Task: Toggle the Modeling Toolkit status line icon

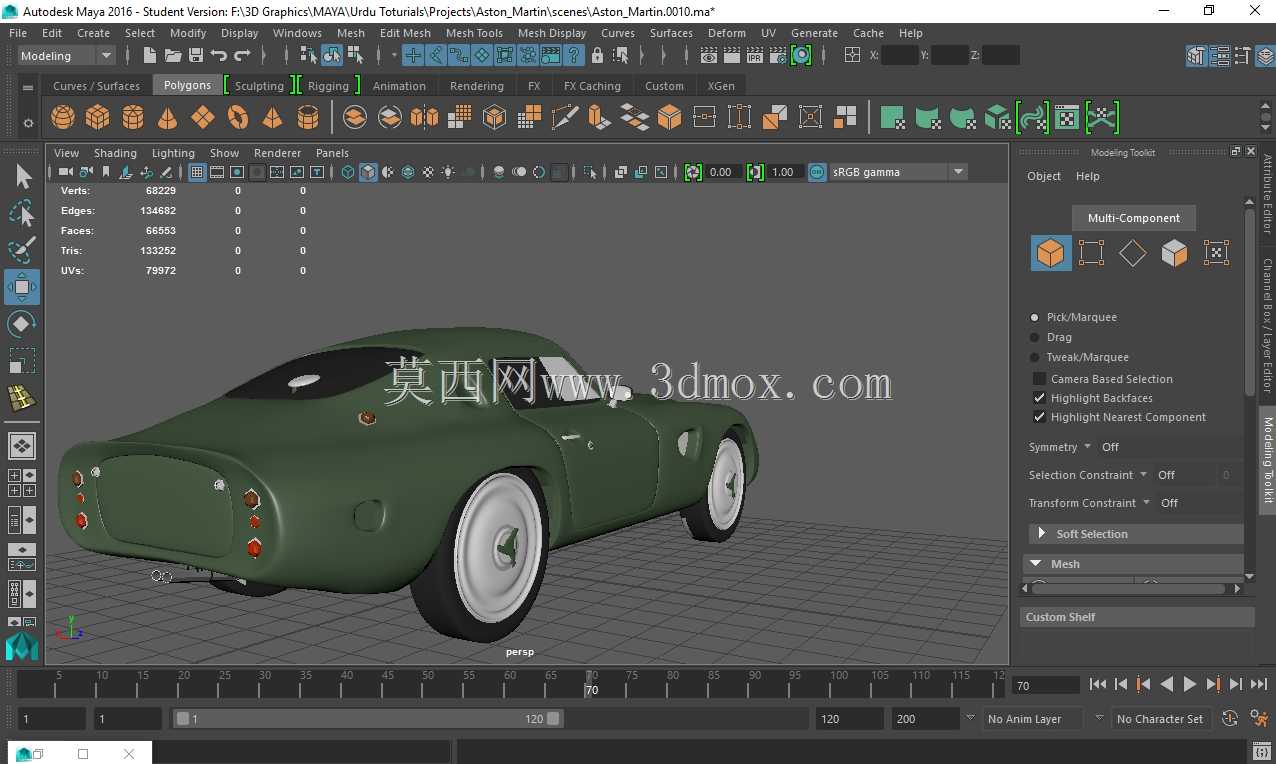Action: [1196, 56]
